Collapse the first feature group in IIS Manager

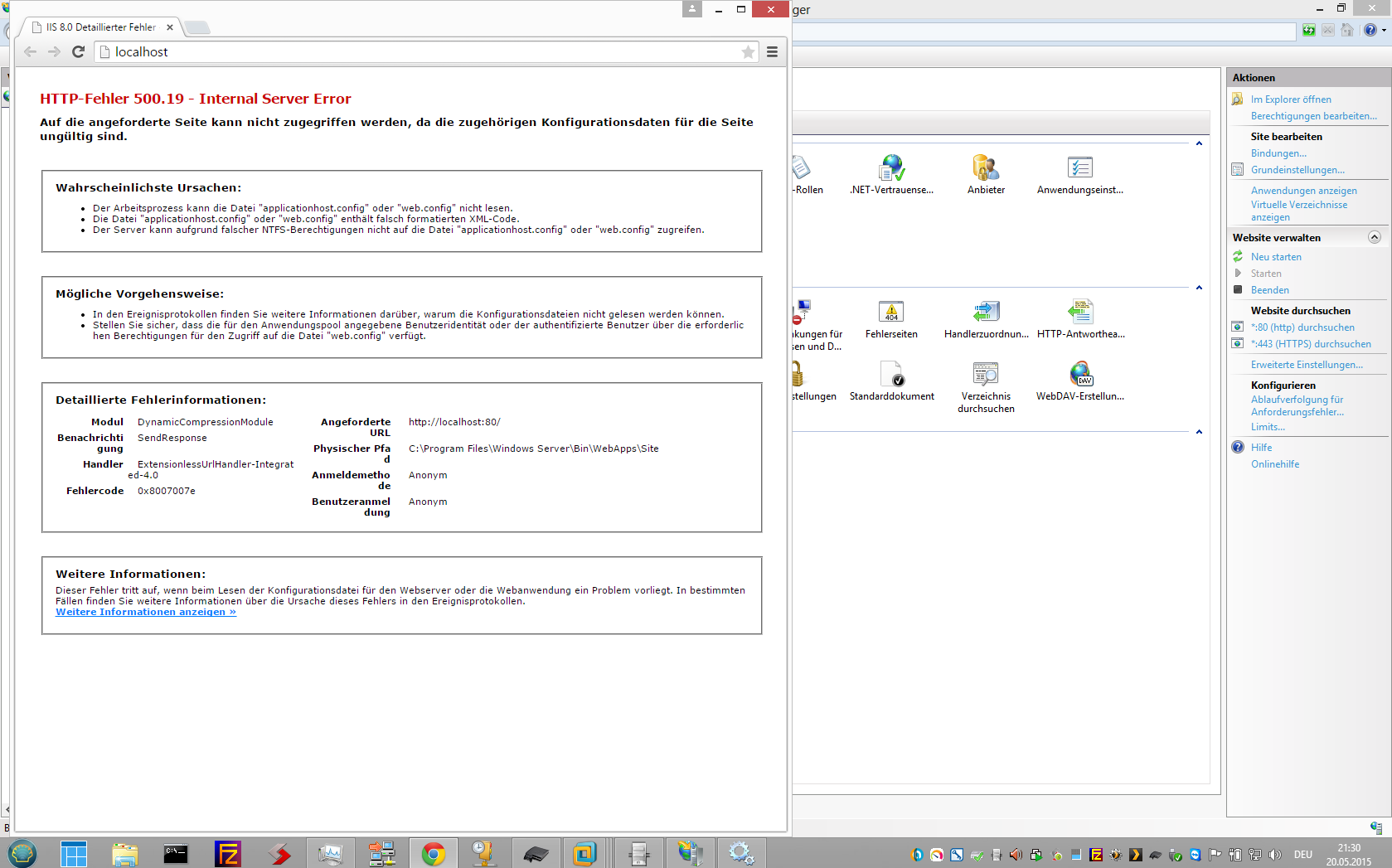pyautogui.click(x=1199, y=143)
